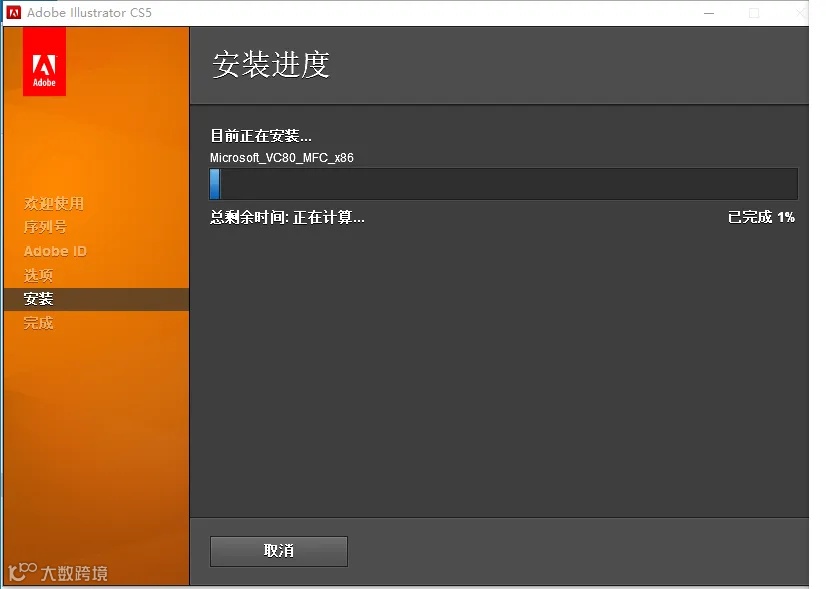826x589 pixels.
Task: Click the blue installation progress bar
Action: click(x=504, y=184)
